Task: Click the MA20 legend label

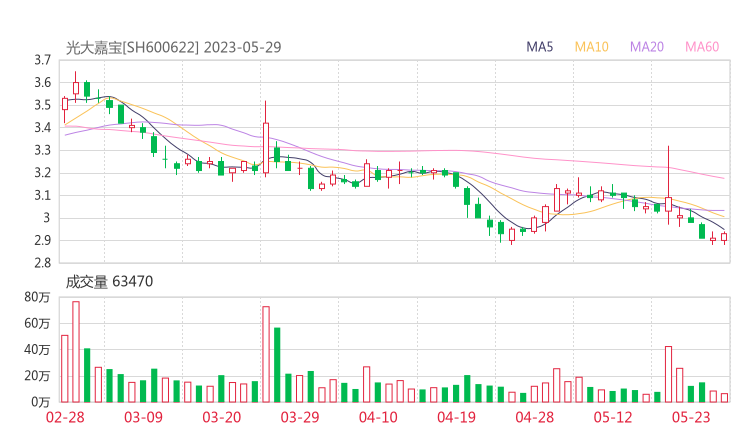Action: [x=647, y=47]
